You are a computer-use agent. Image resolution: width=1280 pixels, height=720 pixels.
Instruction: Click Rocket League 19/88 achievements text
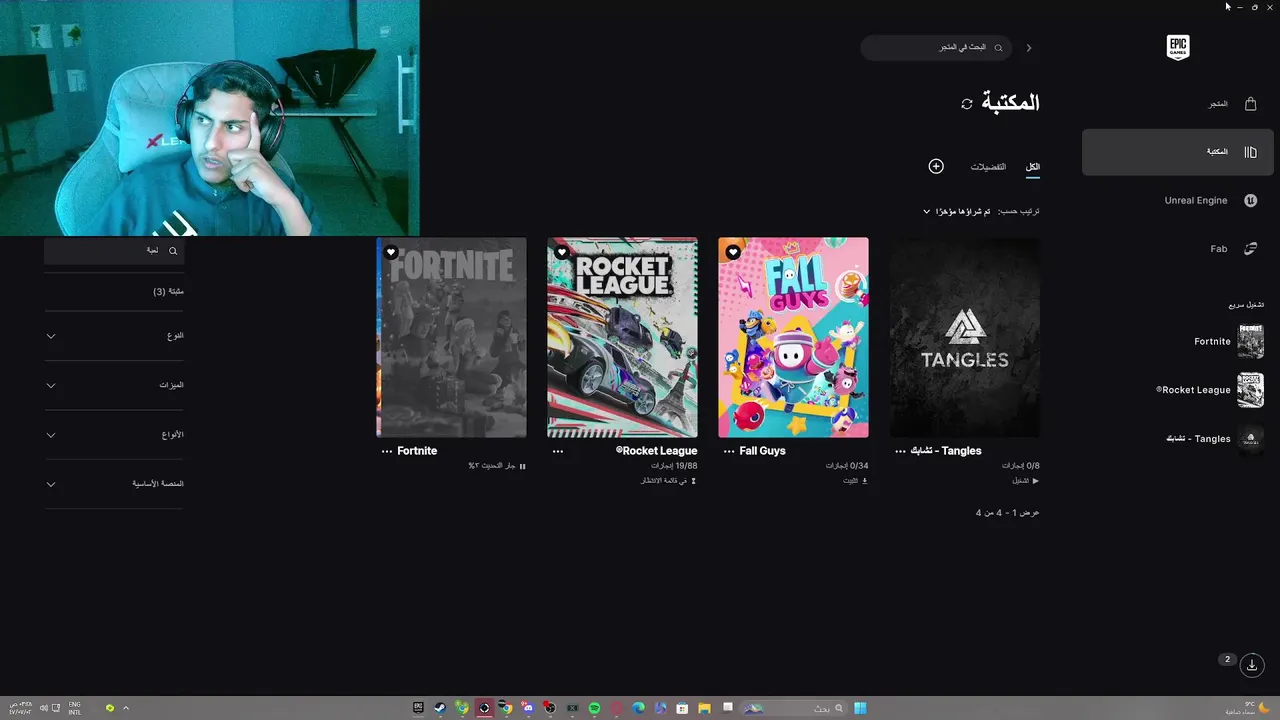tap(674, 466)
